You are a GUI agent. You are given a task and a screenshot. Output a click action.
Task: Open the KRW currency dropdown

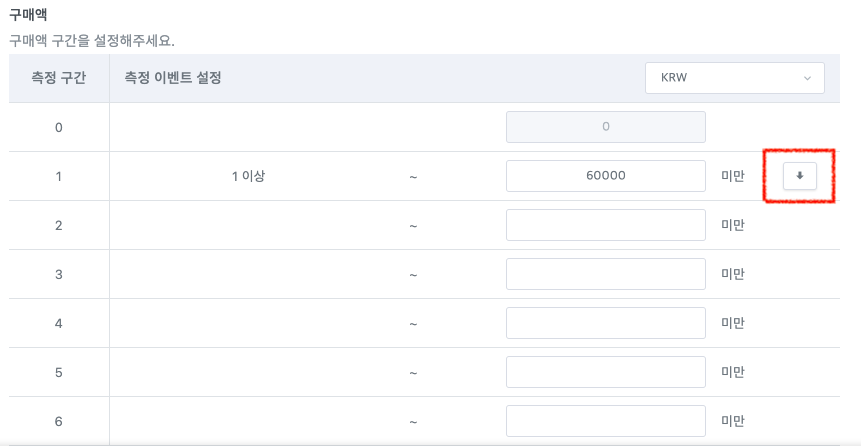(x=734, y=77)
